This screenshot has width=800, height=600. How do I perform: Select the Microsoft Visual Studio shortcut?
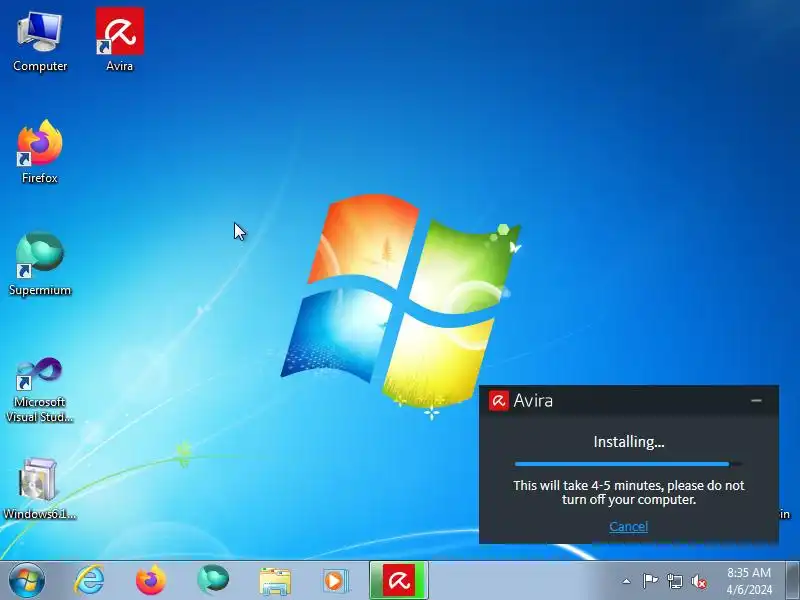pos(40,389)
